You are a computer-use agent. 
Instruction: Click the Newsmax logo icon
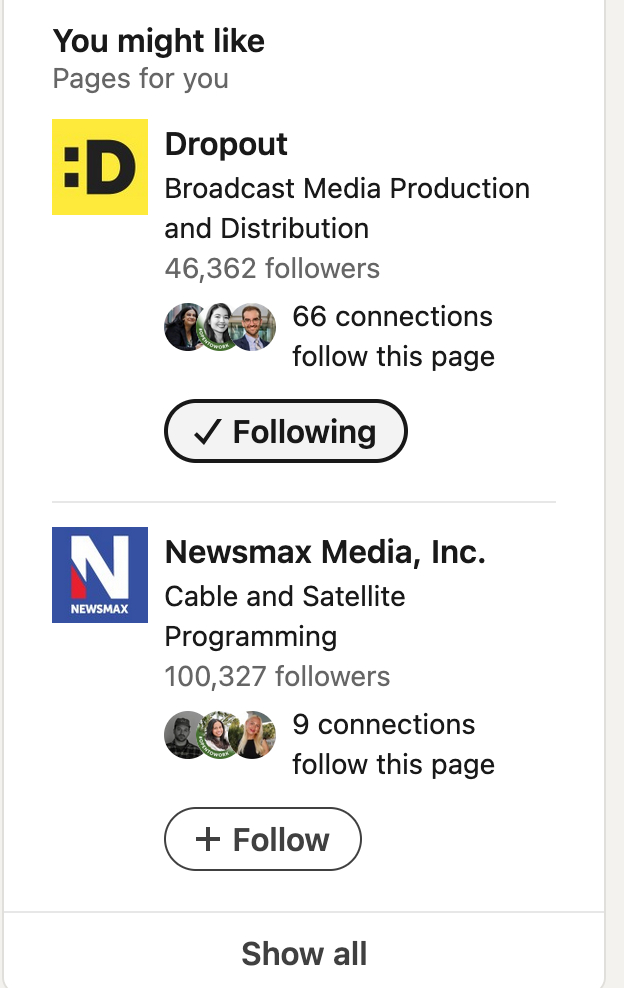(x=100, y=575)
